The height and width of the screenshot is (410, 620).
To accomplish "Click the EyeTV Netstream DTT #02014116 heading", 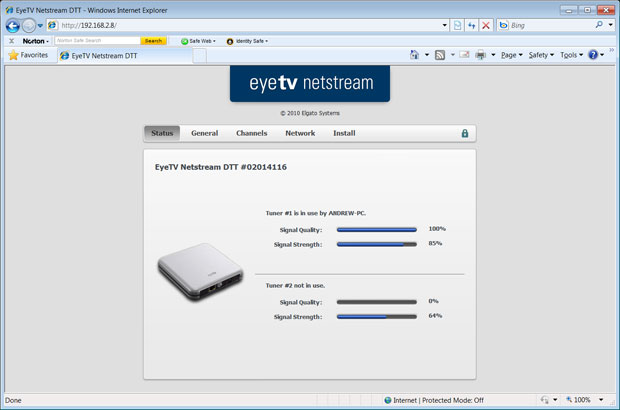I will (x=221, y=167).
